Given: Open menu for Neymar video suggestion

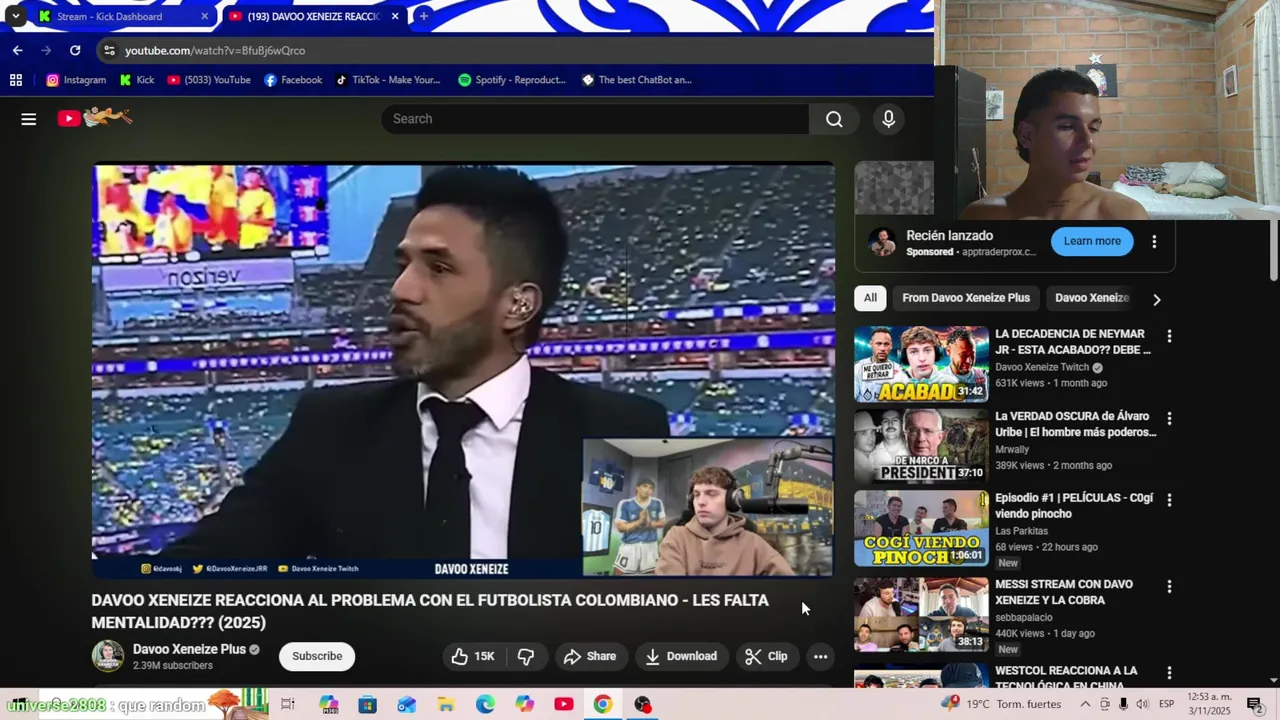Looking at the screenshot, I should pos(1169,336).
